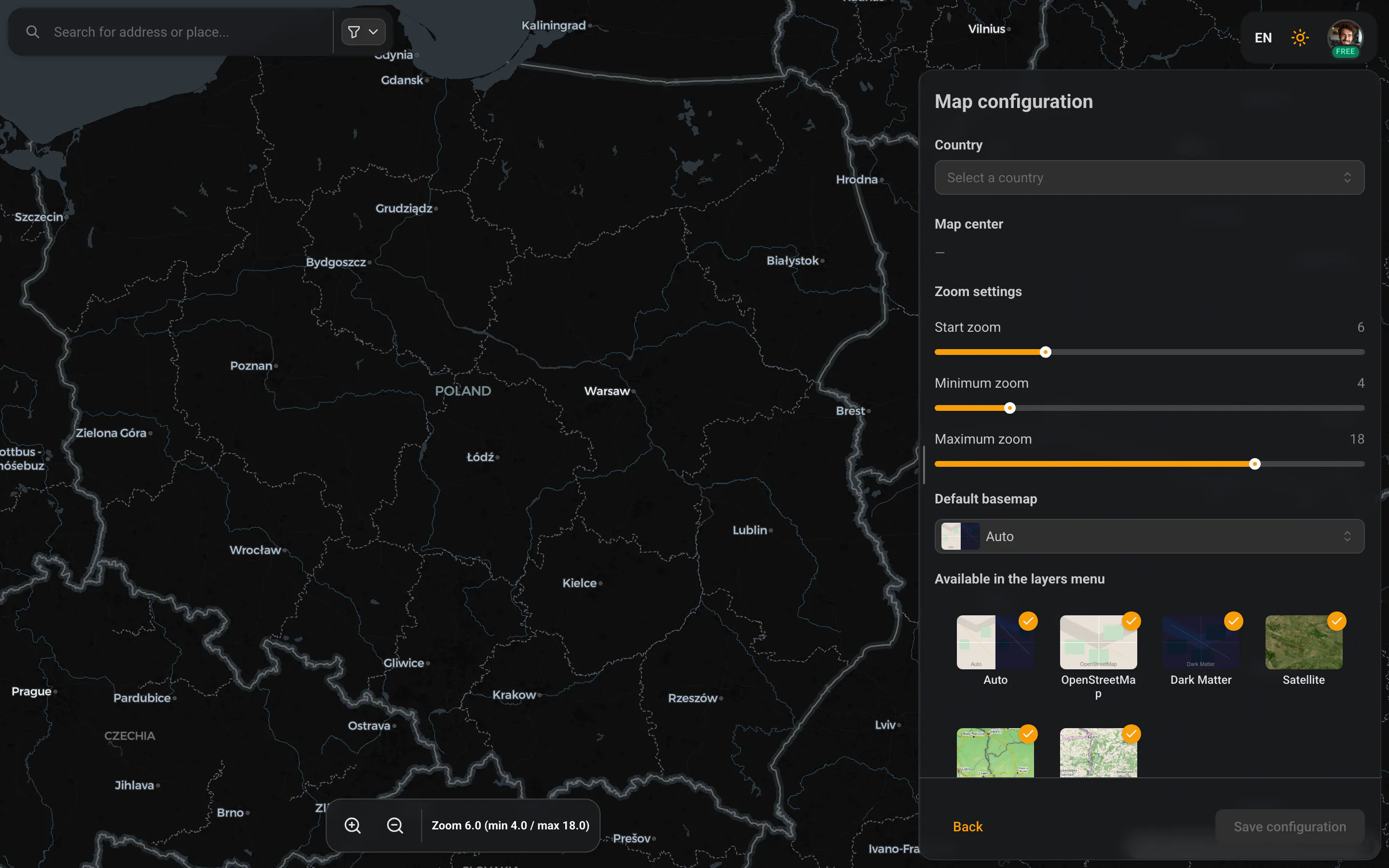Click the Szczecin label on the map

(39, 217)
